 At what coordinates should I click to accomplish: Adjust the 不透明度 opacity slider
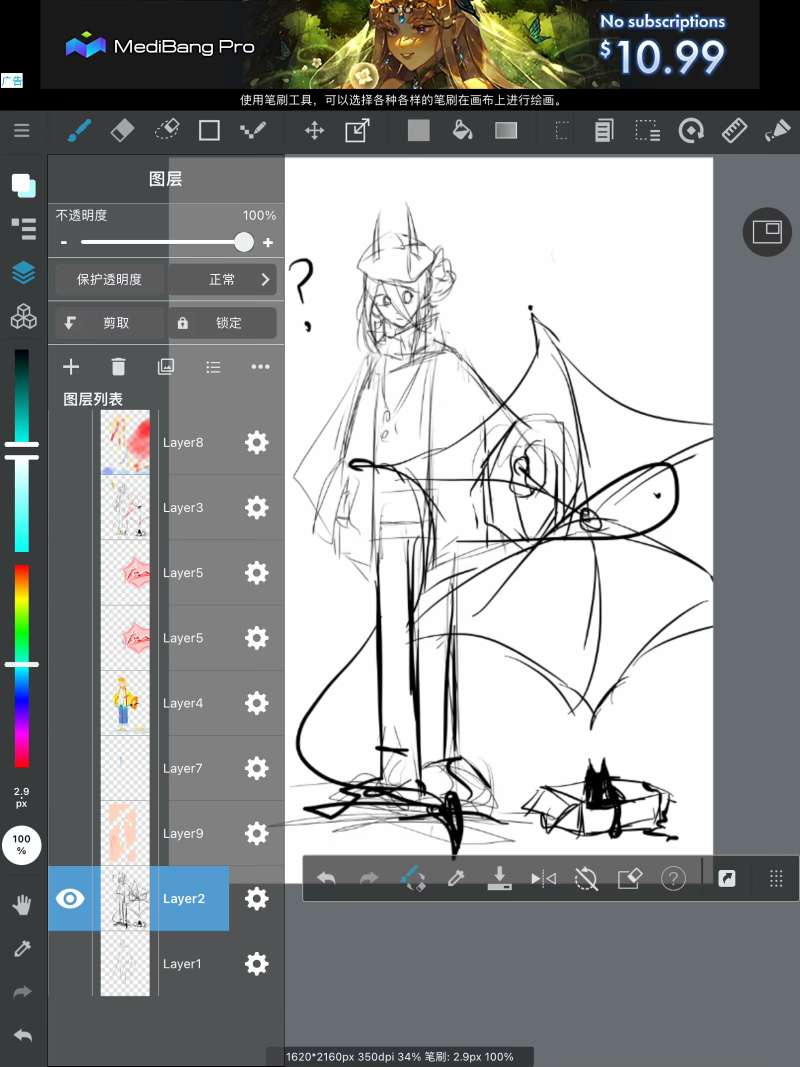tap(167, 242)
